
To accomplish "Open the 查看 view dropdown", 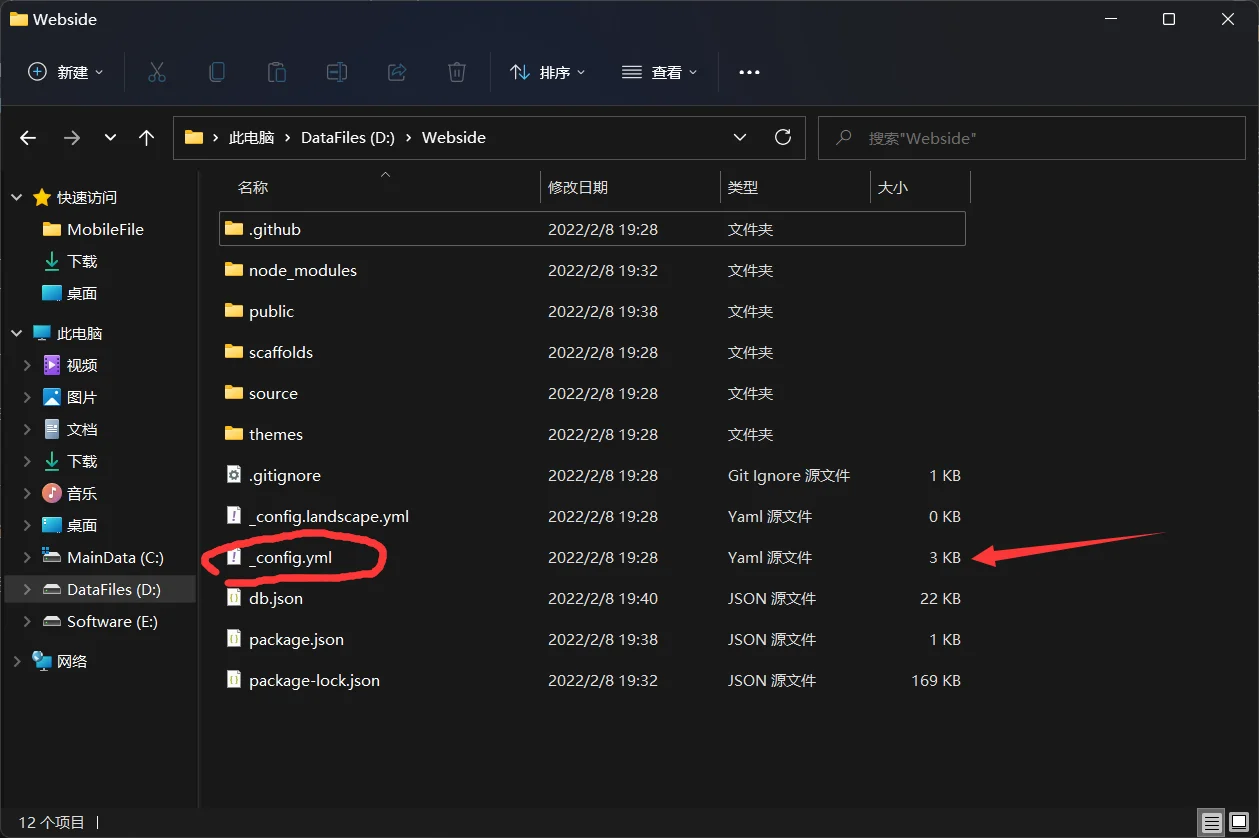I will pyautogui.click(x=659, y=72).
